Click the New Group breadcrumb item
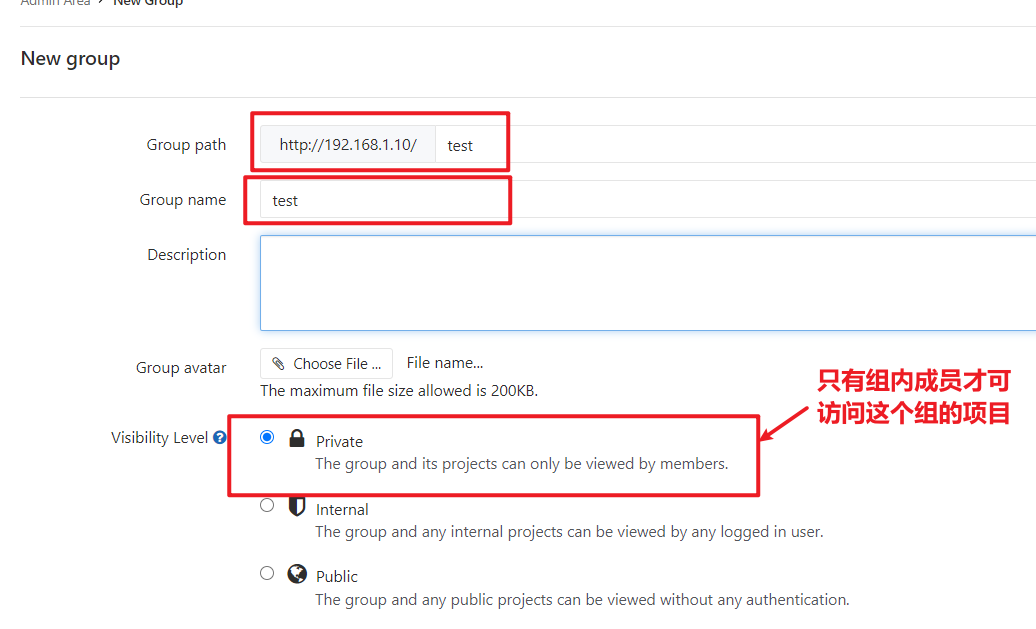The height and width of the screenshot is (629, 1036). (148, 3)
